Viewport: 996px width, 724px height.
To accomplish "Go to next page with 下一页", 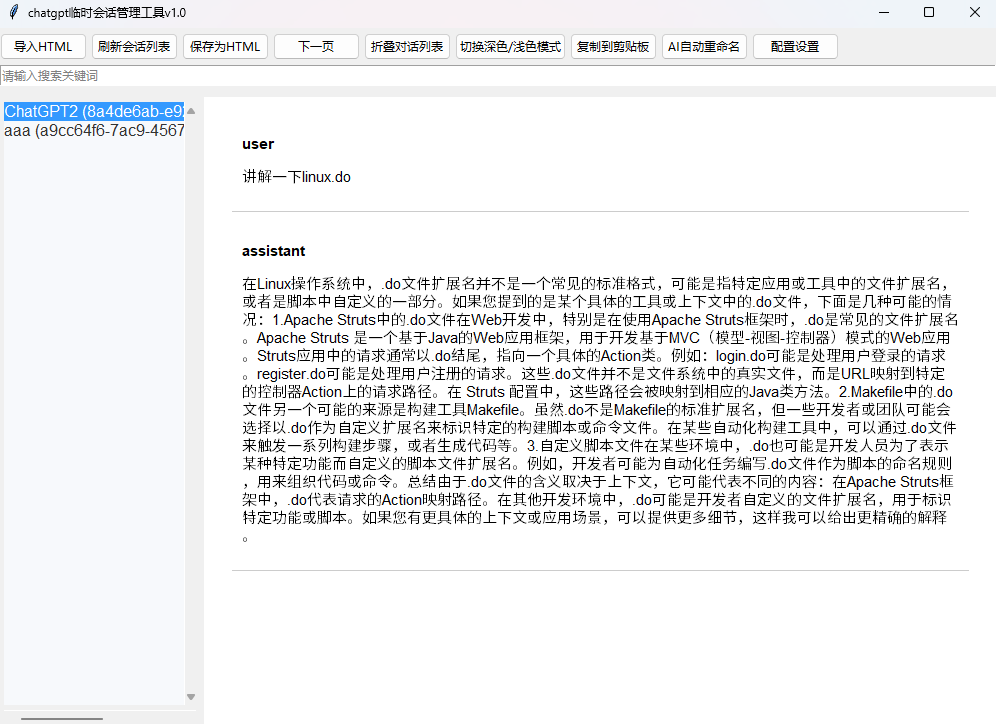I will click(x=316, y=46).
